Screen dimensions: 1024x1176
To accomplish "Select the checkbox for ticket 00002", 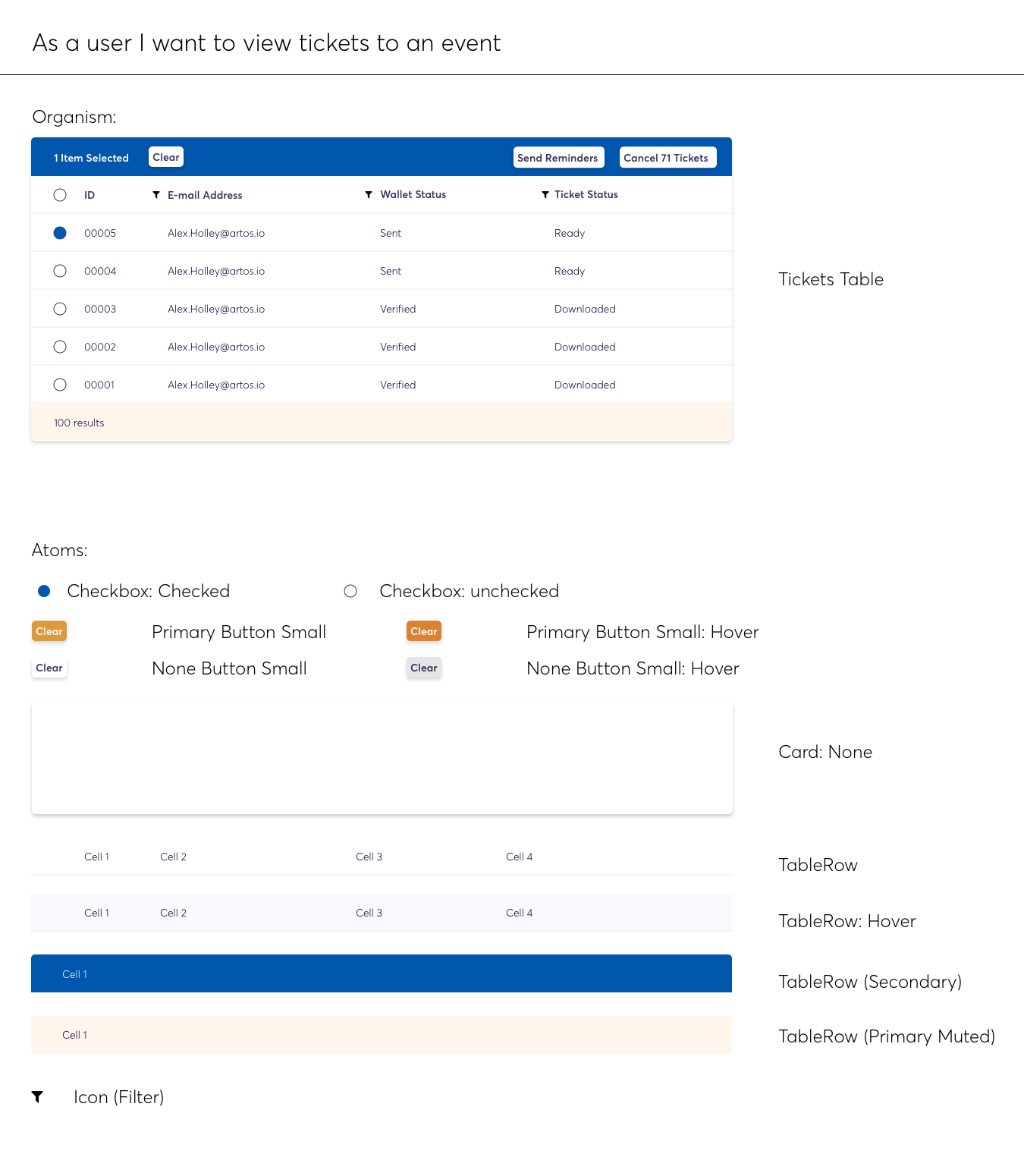I will point(60,347).
